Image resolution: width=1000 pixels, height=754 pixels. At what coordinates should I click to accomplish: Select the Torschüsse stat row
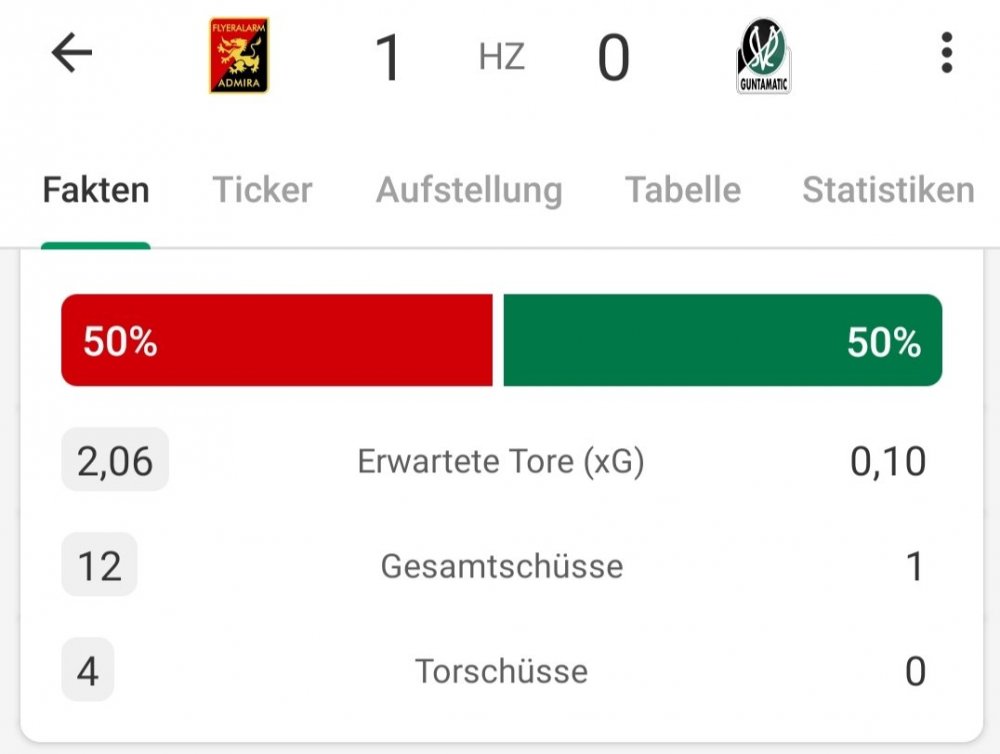(x=501, y=670)
